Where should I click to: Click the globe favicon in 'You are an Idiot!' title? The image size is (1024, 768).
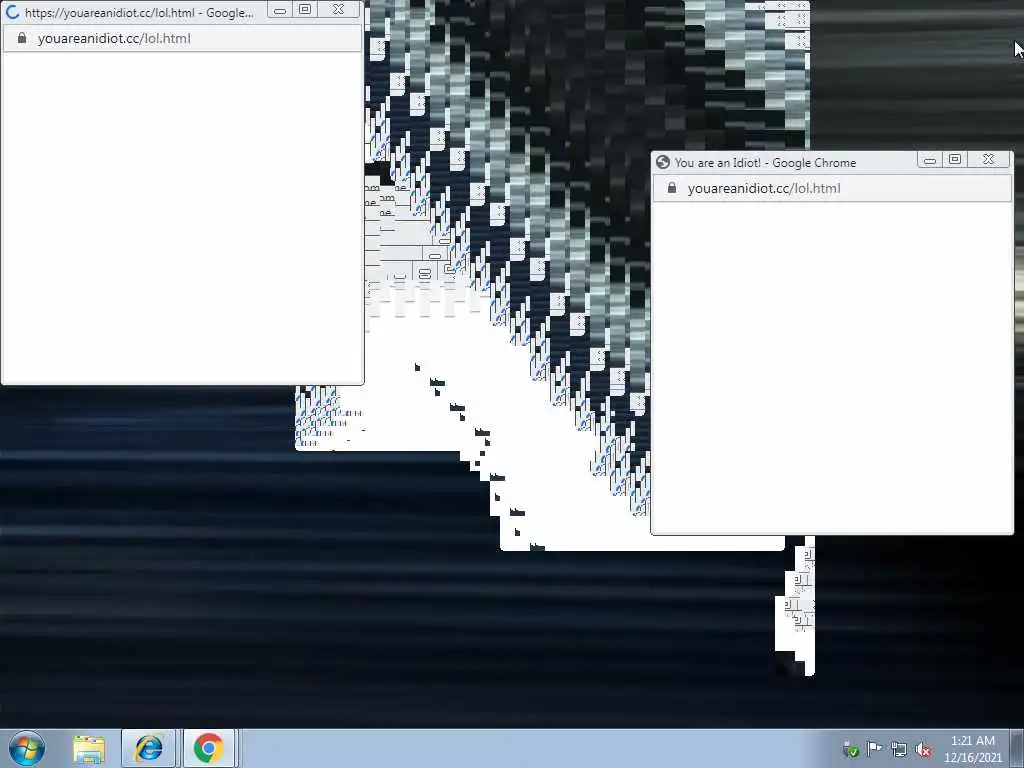[663, 162]
